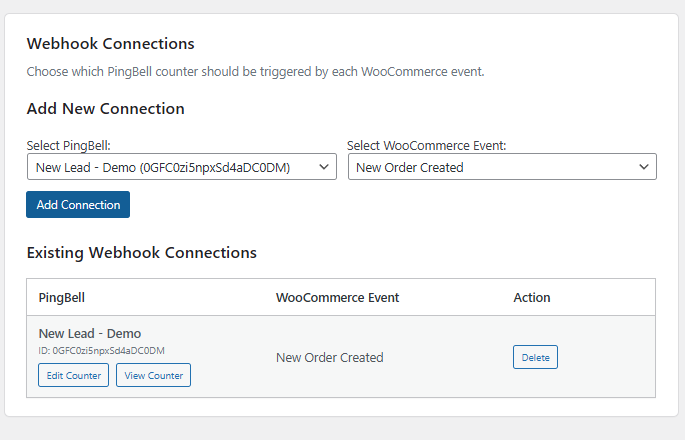Click the WooCommerce Event column header
The width and height of the screenshot is (685, 440).
pos(337,297)
